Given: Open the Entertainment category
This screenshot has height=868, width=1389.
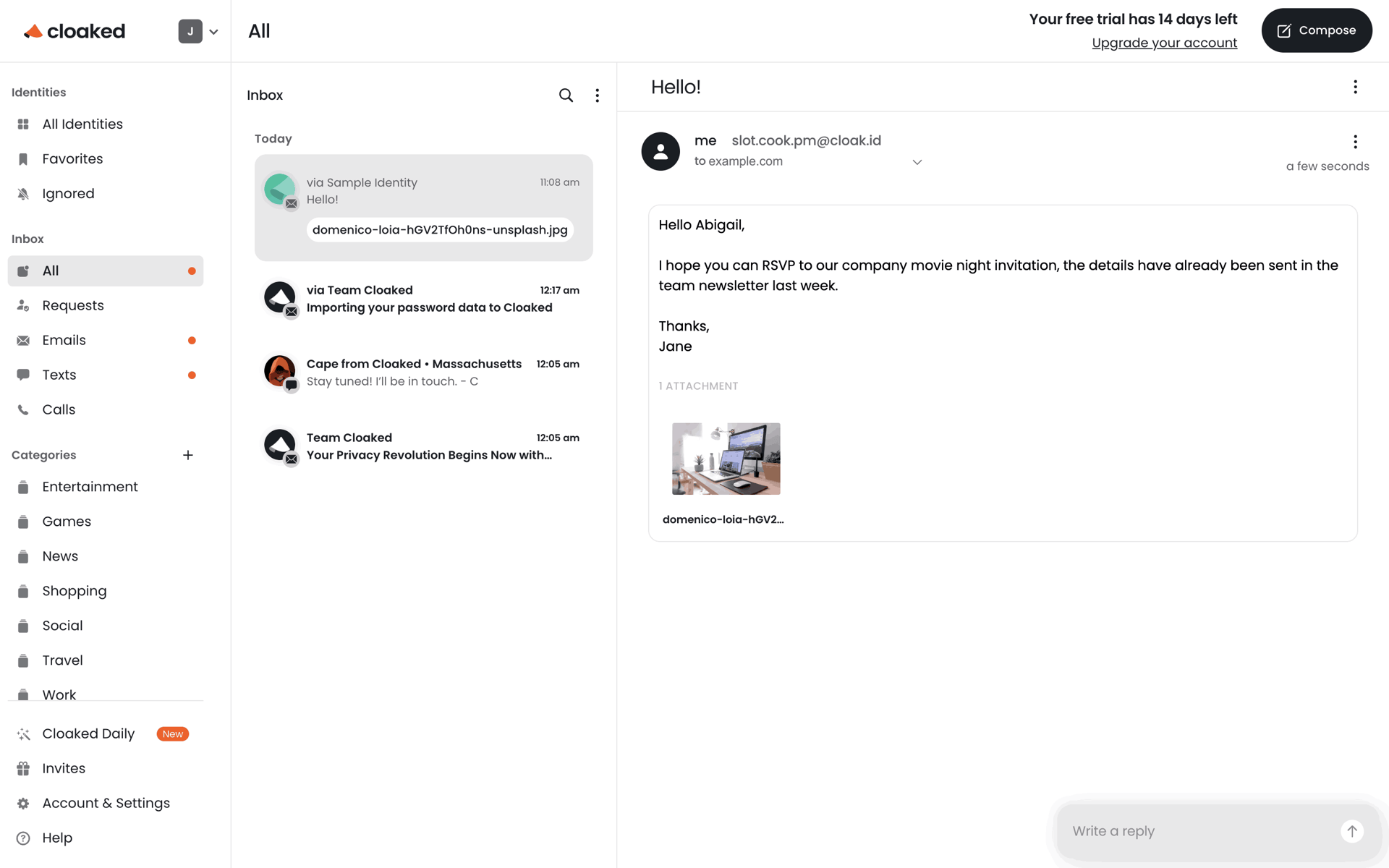Looking at the screenshot, I should tap(106, 488).
